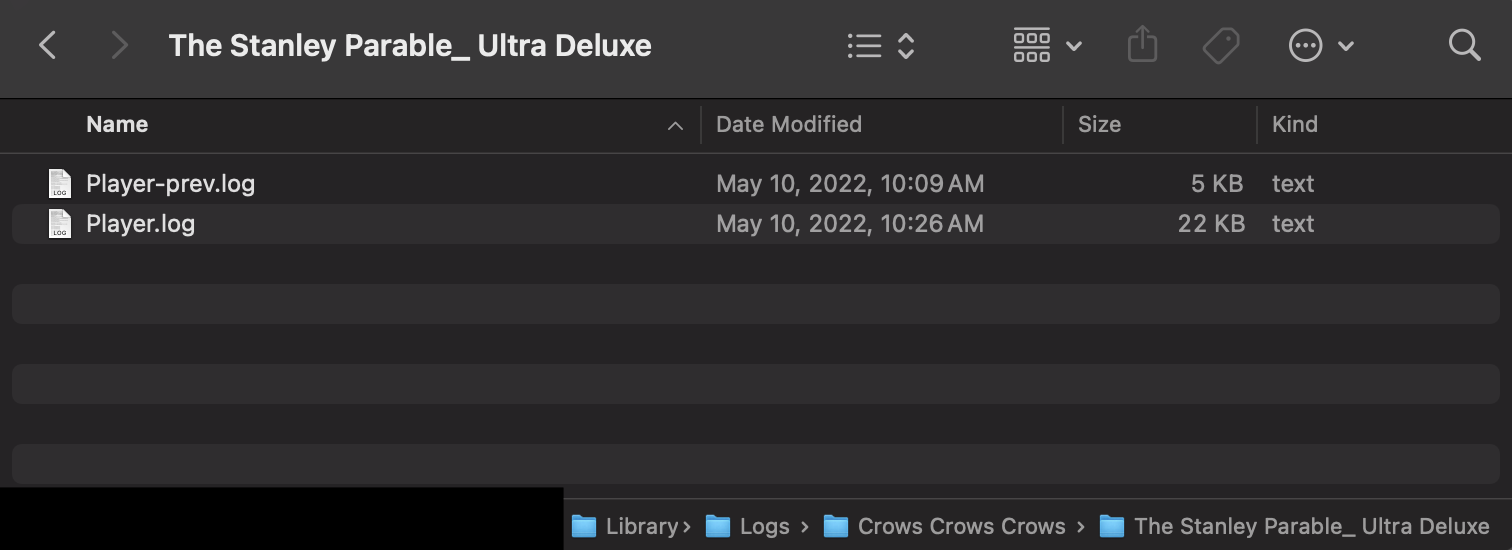Click the Search magnifier icon
This screenshot has height=550, width=1512.
point(1464,45)
